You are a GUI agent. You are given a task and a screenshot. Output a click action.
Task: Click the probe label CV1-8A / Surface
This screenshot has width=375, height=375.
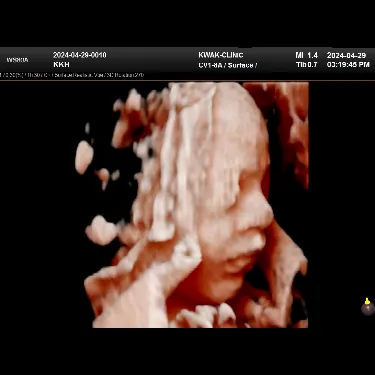227,65
